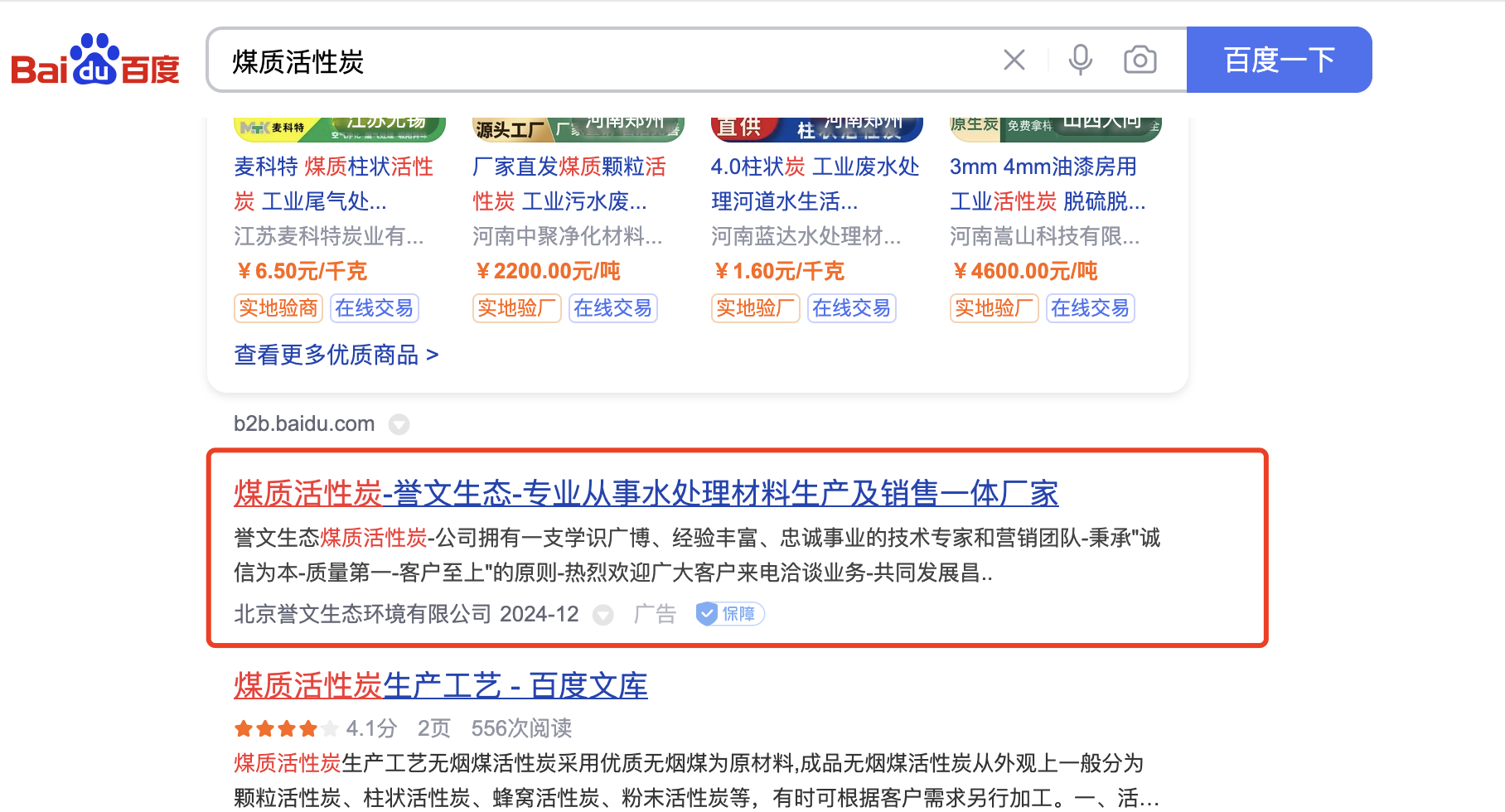Open 煤质活性炭-誉文生态 ad result title
Viewport: 1505px width, 812px height.
pos(646,494)
